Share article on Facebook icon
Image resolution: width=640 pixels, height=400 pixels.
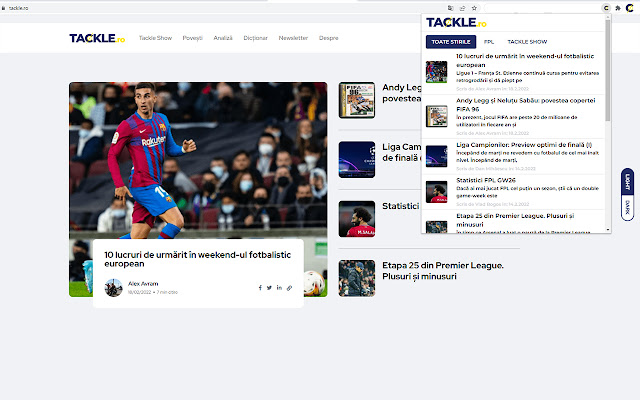tap(260, 288)
